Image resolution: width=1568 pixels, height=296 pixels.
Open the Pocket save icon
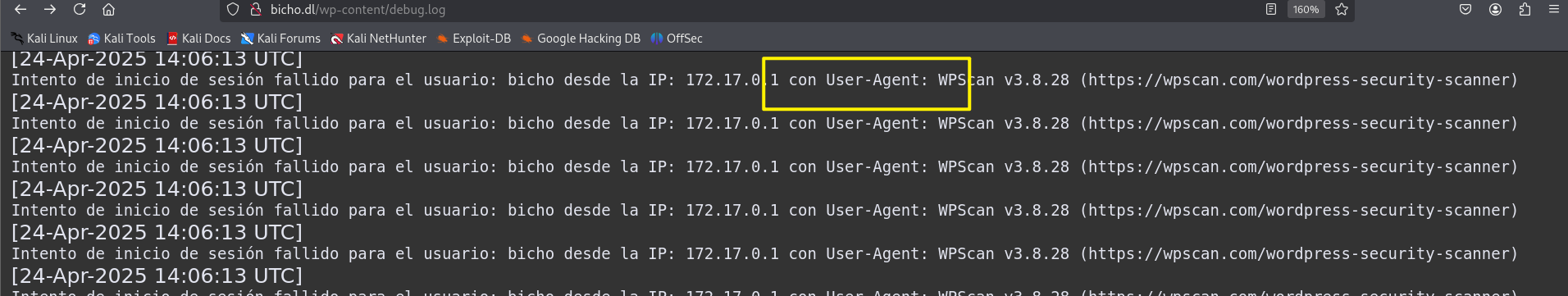[x=1465, y=10]
